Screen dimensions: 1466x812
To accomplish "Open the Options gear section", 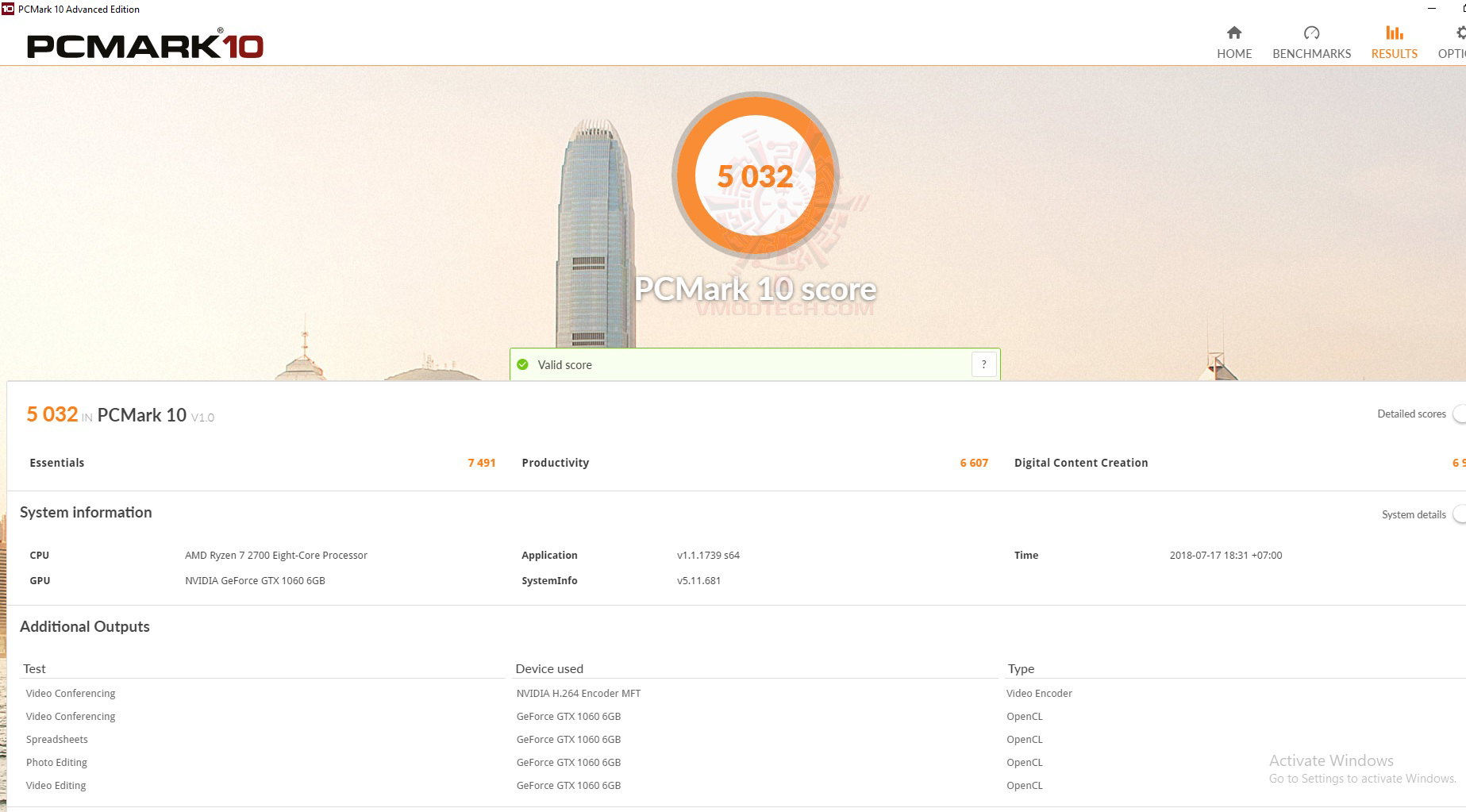I will (x=1454, y=43).
